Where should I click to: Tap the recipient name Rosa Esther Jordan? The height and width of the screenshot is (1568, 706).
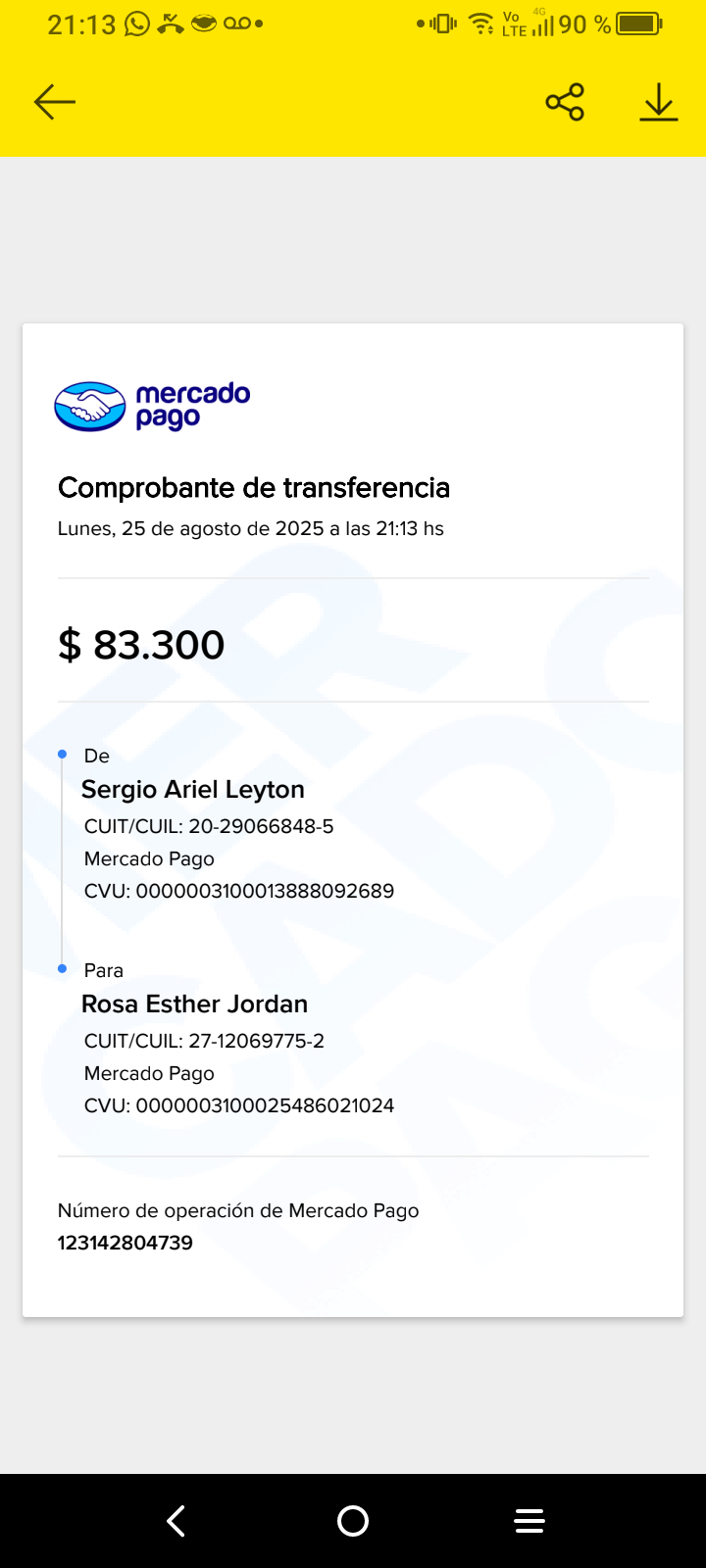194,1004
